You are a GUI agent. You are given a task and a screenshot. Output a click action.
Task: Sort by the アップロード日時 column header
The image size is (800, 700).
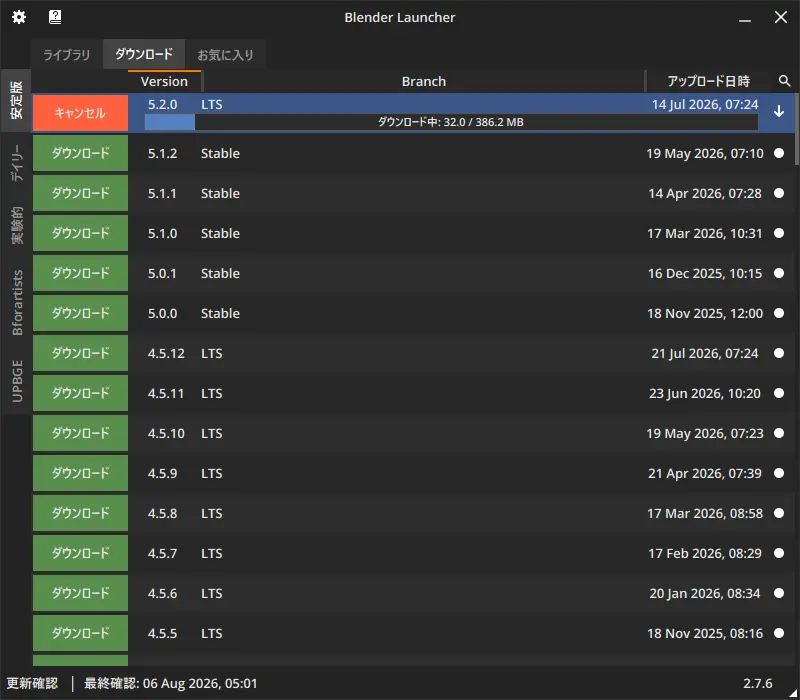point(709,81)
